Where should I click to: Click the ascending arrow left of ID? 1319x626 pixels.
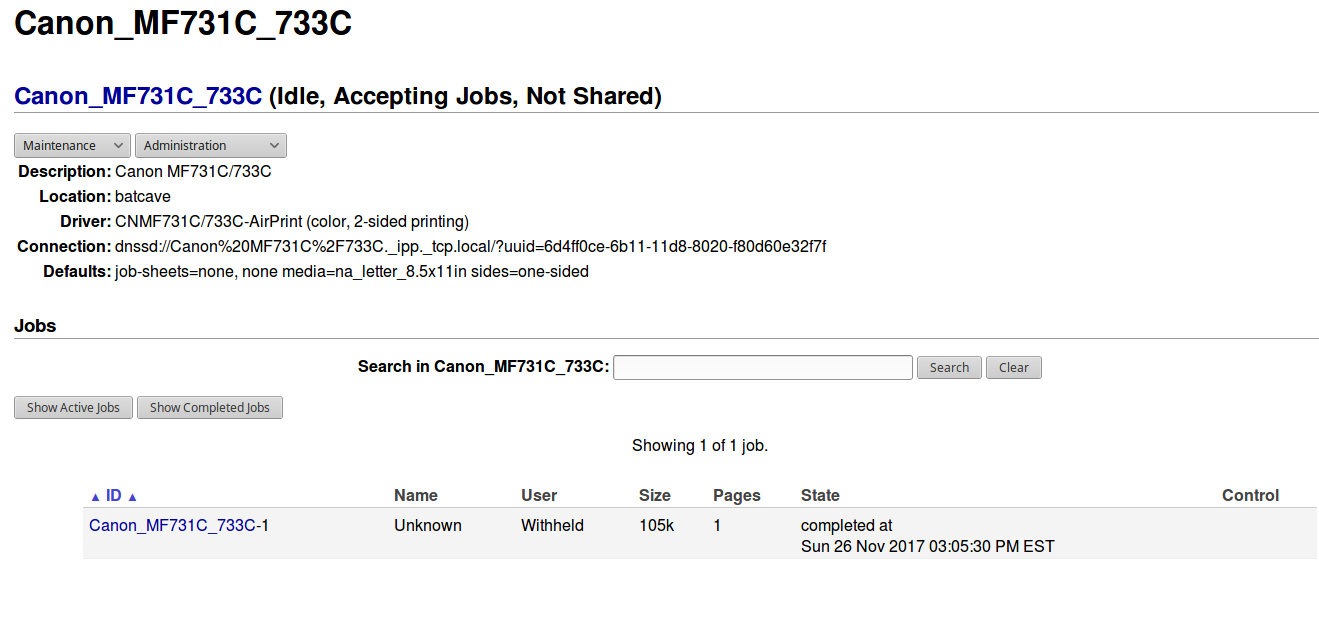95,497
